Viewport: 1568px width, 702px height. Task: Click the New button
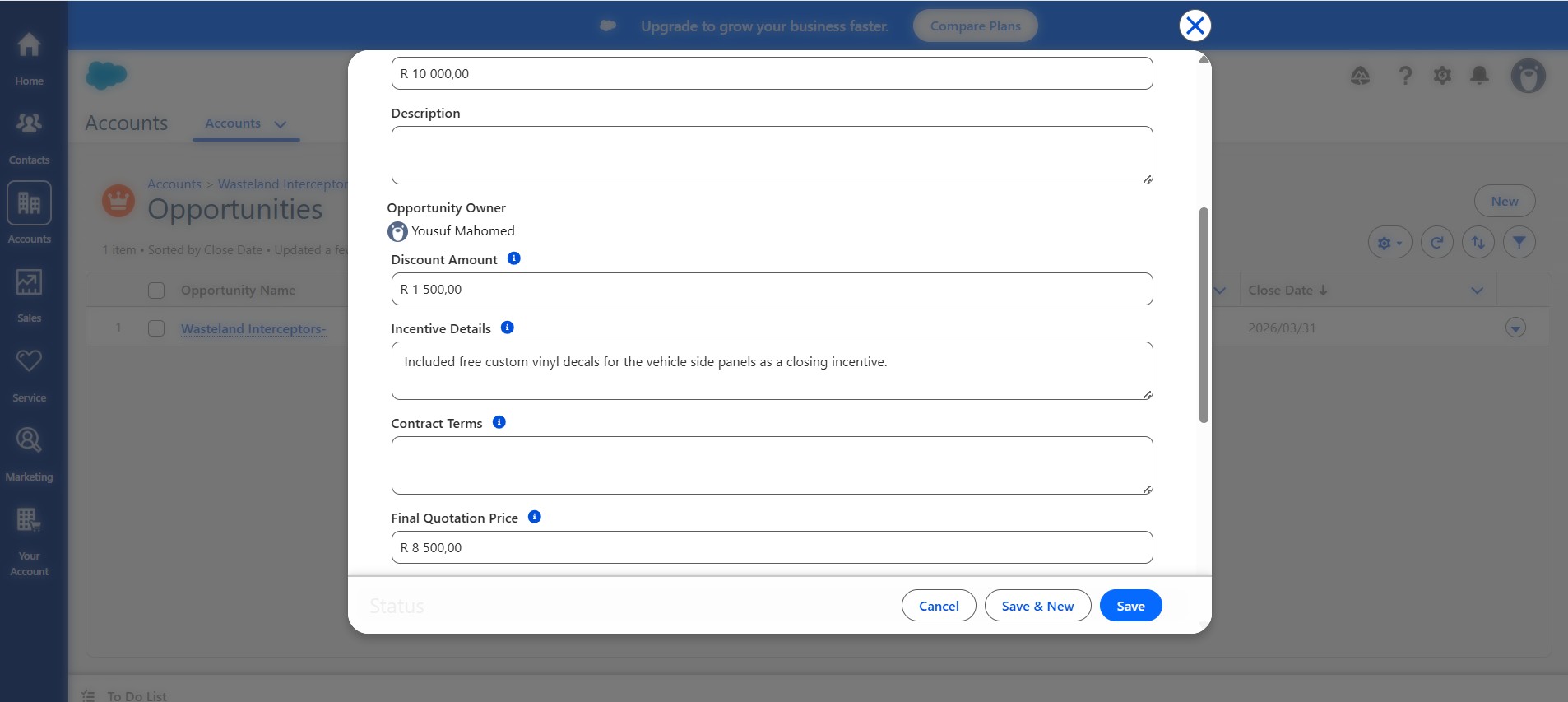pos(1504,202)
